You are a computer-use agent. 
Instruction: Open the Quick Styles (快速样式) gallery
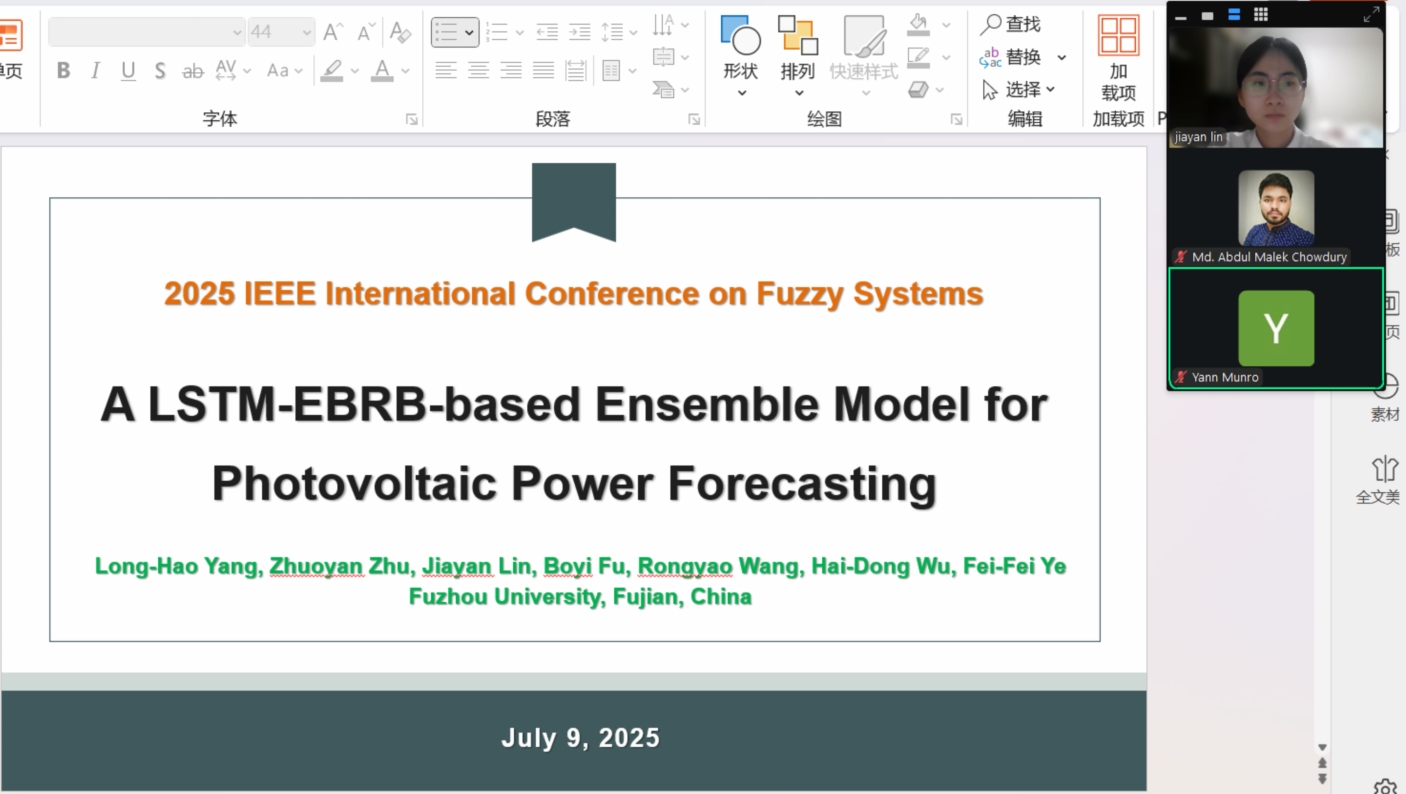tap(864, 56)
